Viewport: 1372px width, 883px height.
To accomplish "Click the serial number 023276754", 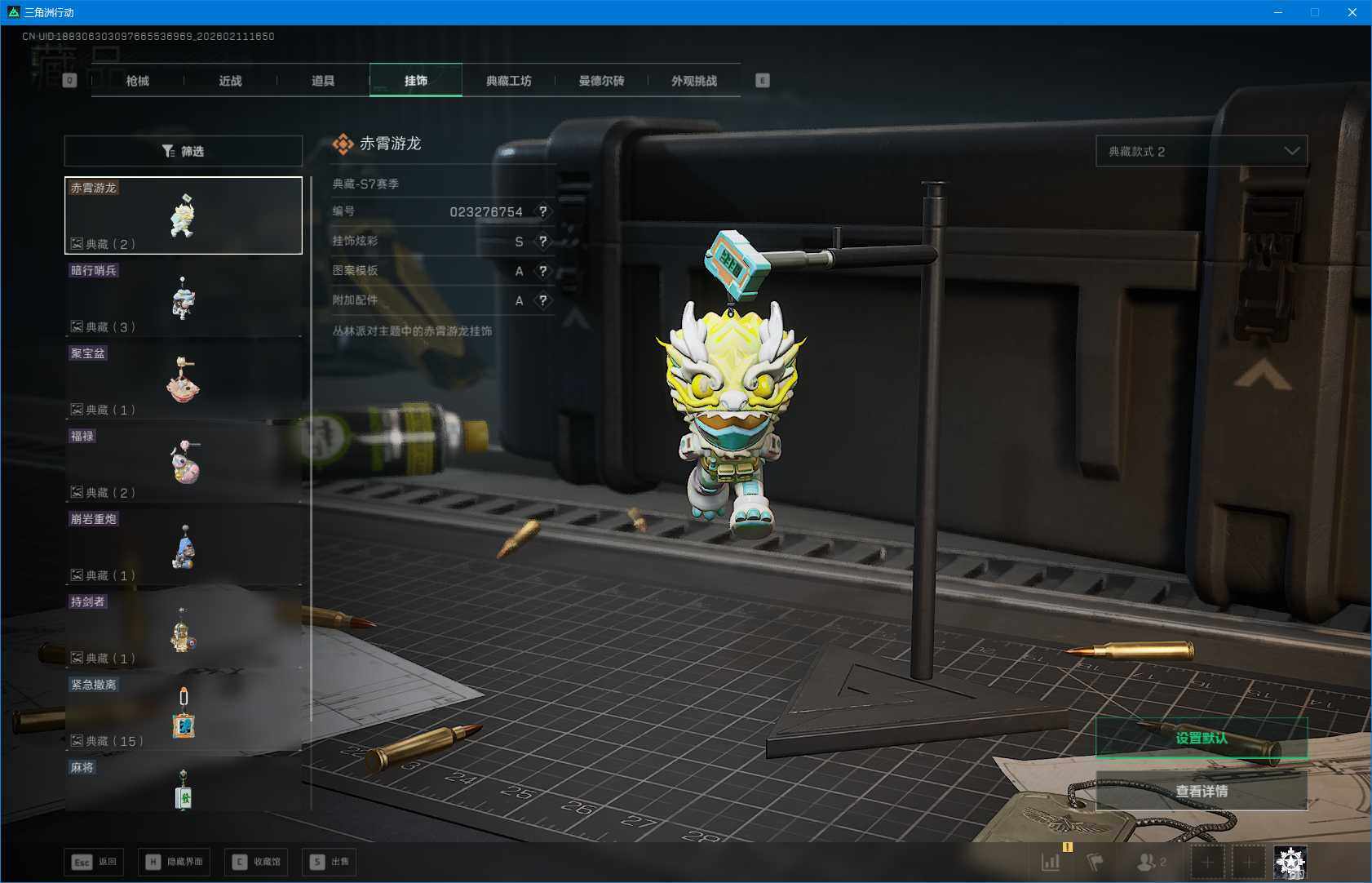I will (x=486, y=212).
